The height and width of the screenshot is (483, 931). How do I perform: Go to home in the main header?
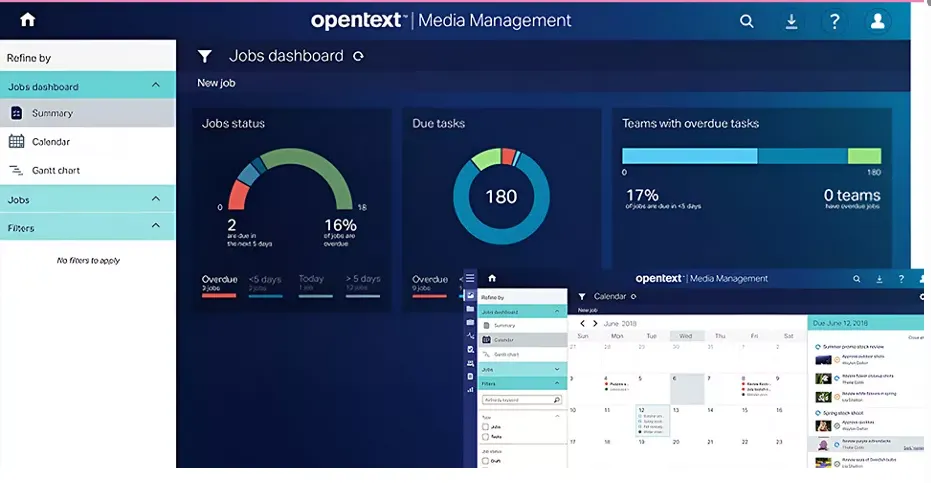(x=28, y=20)
